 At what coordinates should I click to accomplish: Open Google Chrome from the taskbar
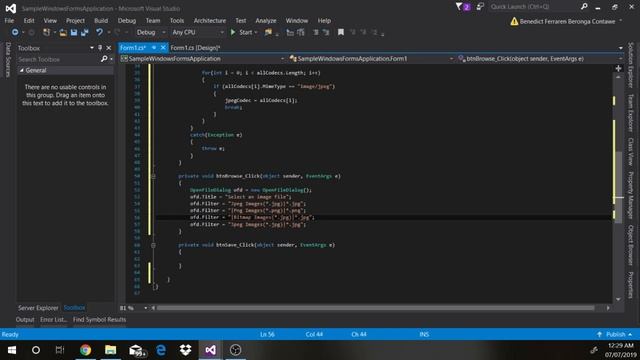pyautogui.click(x=85, y=350)
